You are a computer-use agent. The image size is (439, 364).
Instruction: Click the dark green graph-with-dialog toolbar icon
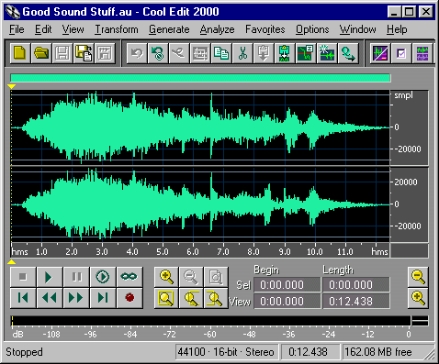(x=306, y=53)
